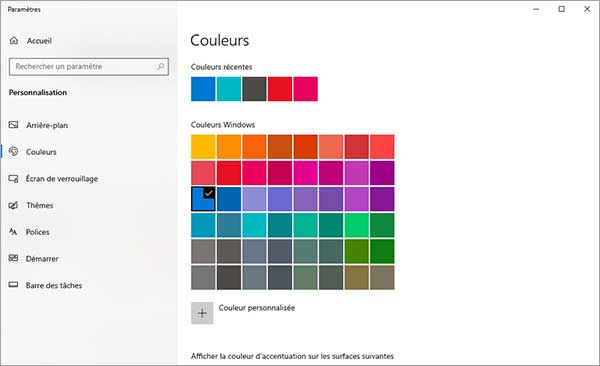Maximize the Paramètres window
The width and height of the screenshot is (600, 366).
pos(561,9)
